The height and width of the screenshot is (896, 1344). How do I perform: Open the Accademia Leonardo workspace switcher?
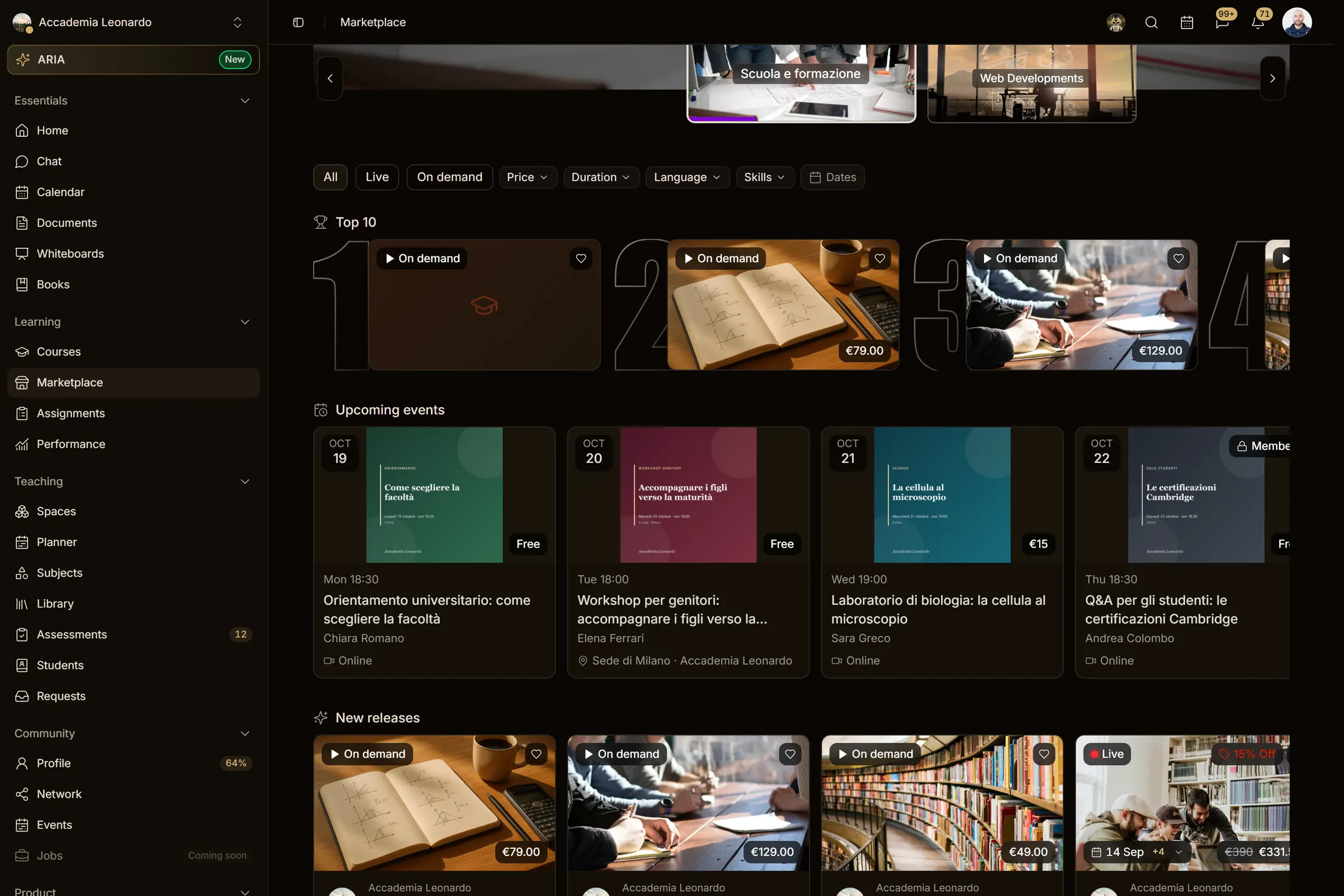(x=128, y=22)
